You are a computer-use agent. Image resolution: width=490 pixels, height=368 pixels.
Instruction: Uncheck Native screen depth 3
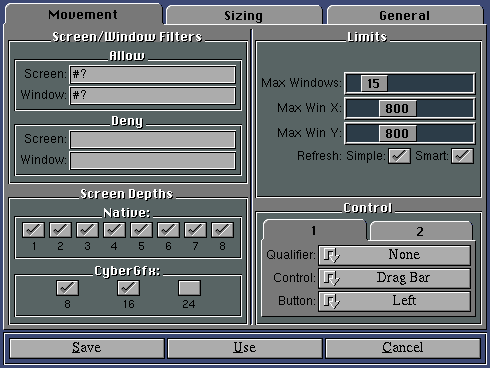tap(87, 230)
